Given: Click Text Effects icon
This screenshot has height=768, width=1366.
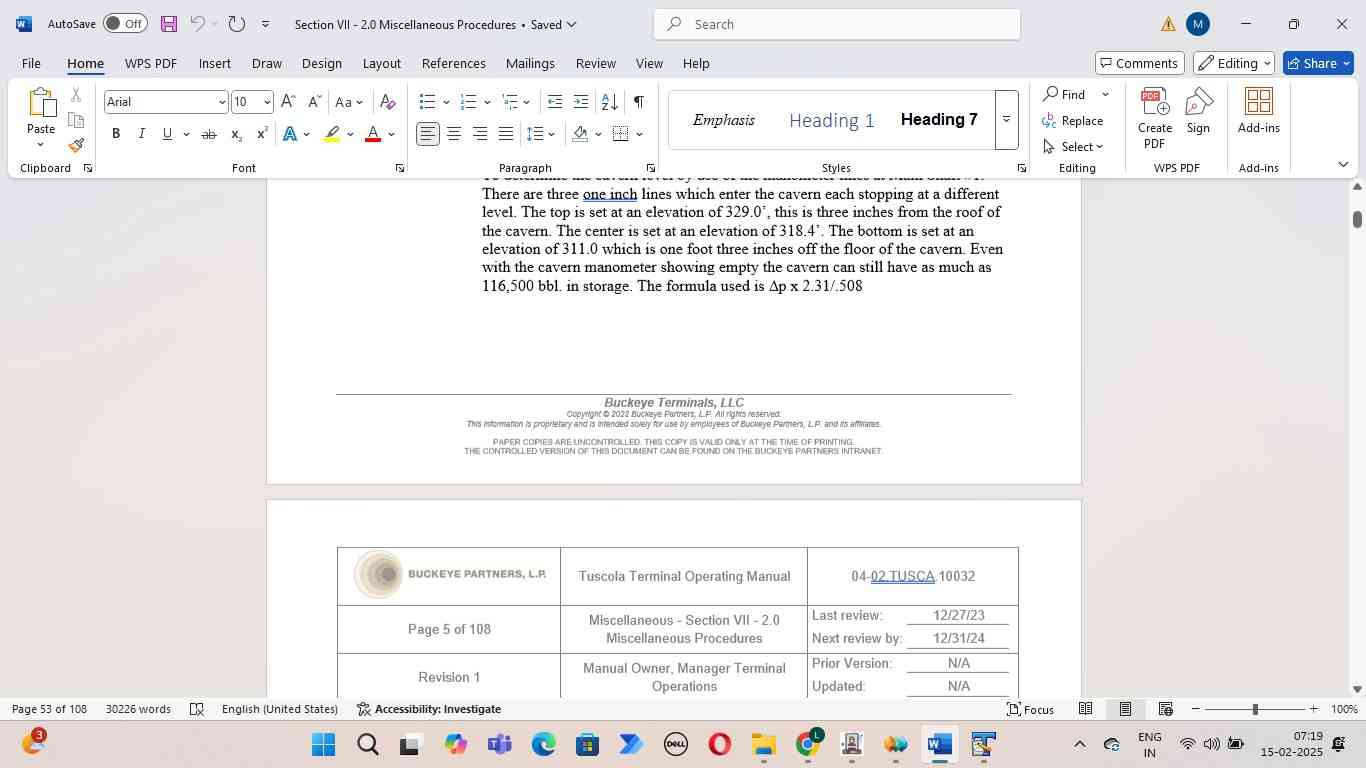Looking at the screenshot, I should (290, 134).
